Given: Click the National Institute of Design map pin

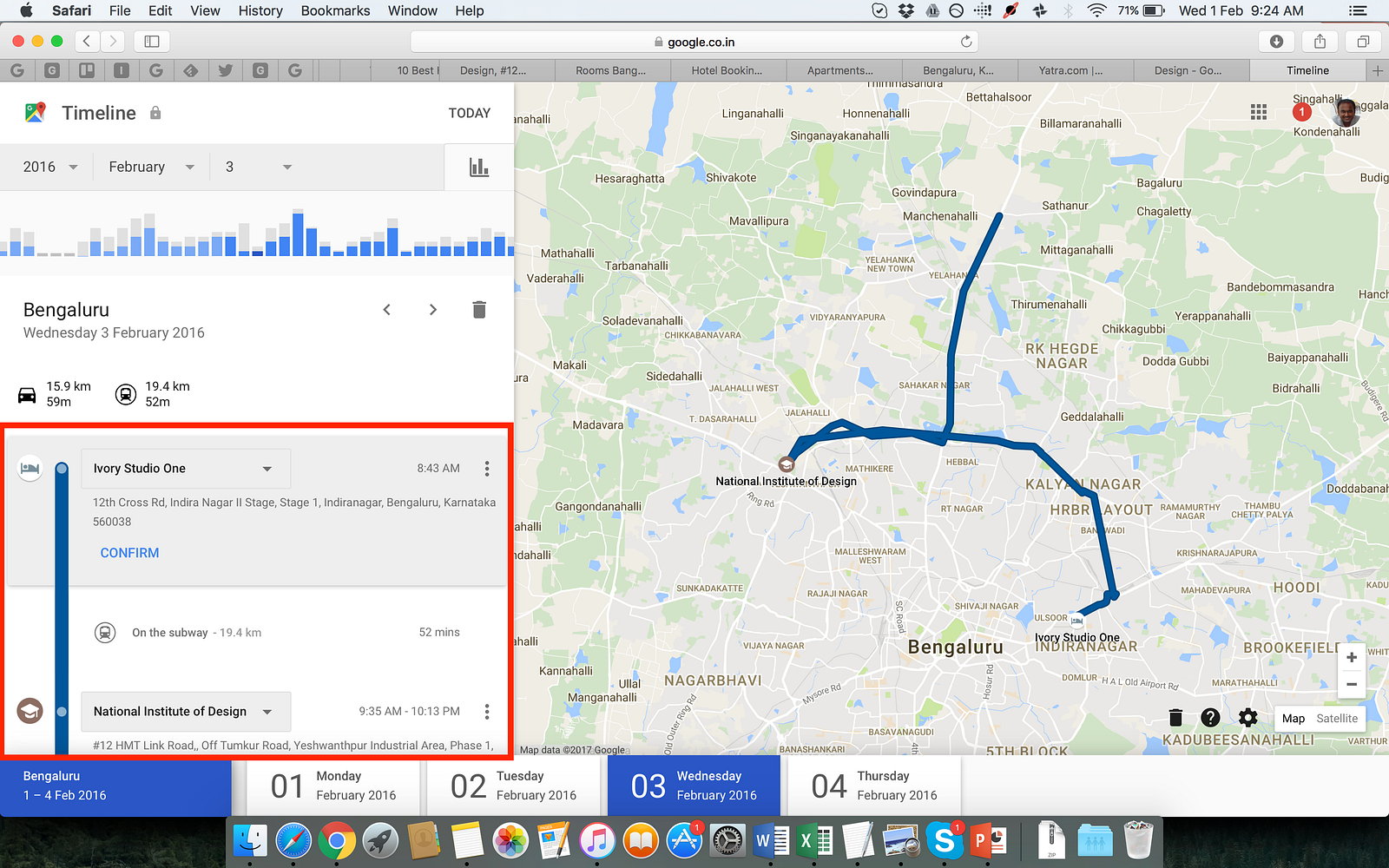Looking at the screenshot, I should [x=787, y=464].
